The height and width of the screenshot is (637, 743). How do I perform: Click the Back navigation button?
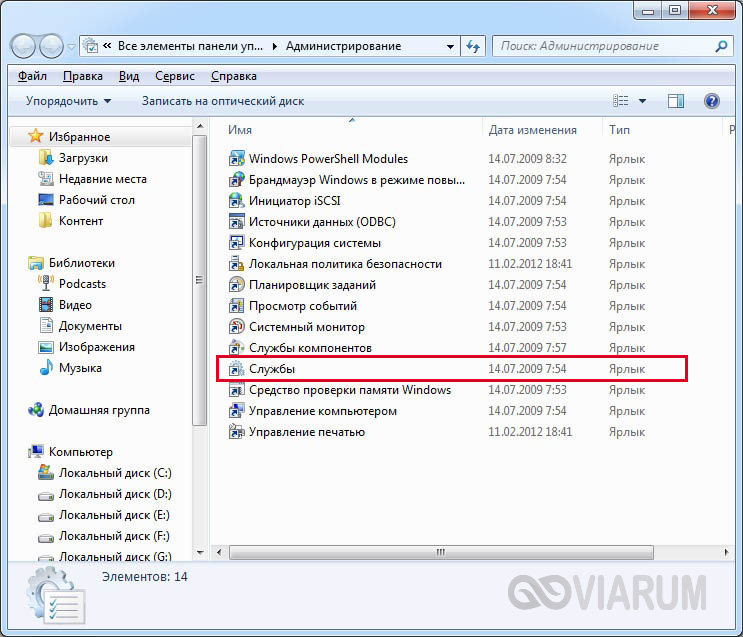[23, 46]
